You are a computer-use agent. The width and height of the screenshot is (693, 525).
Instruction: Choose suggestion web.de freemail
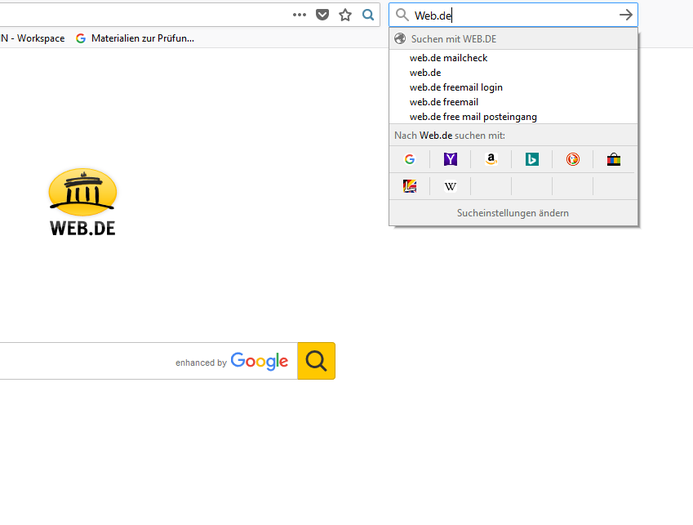click(514, 102)
